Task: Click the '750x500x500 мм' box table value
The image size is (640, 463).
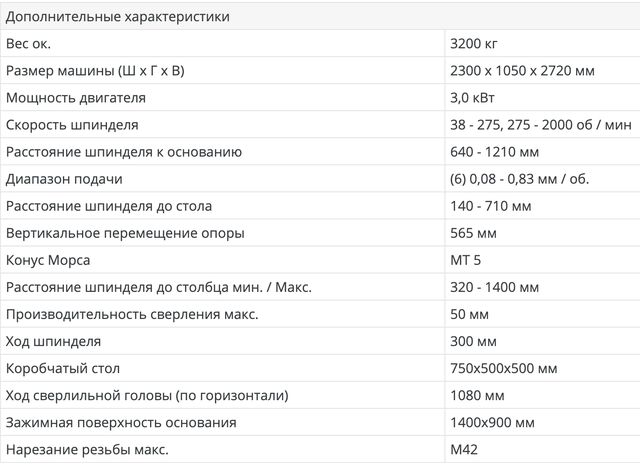Action: [502, 368]
